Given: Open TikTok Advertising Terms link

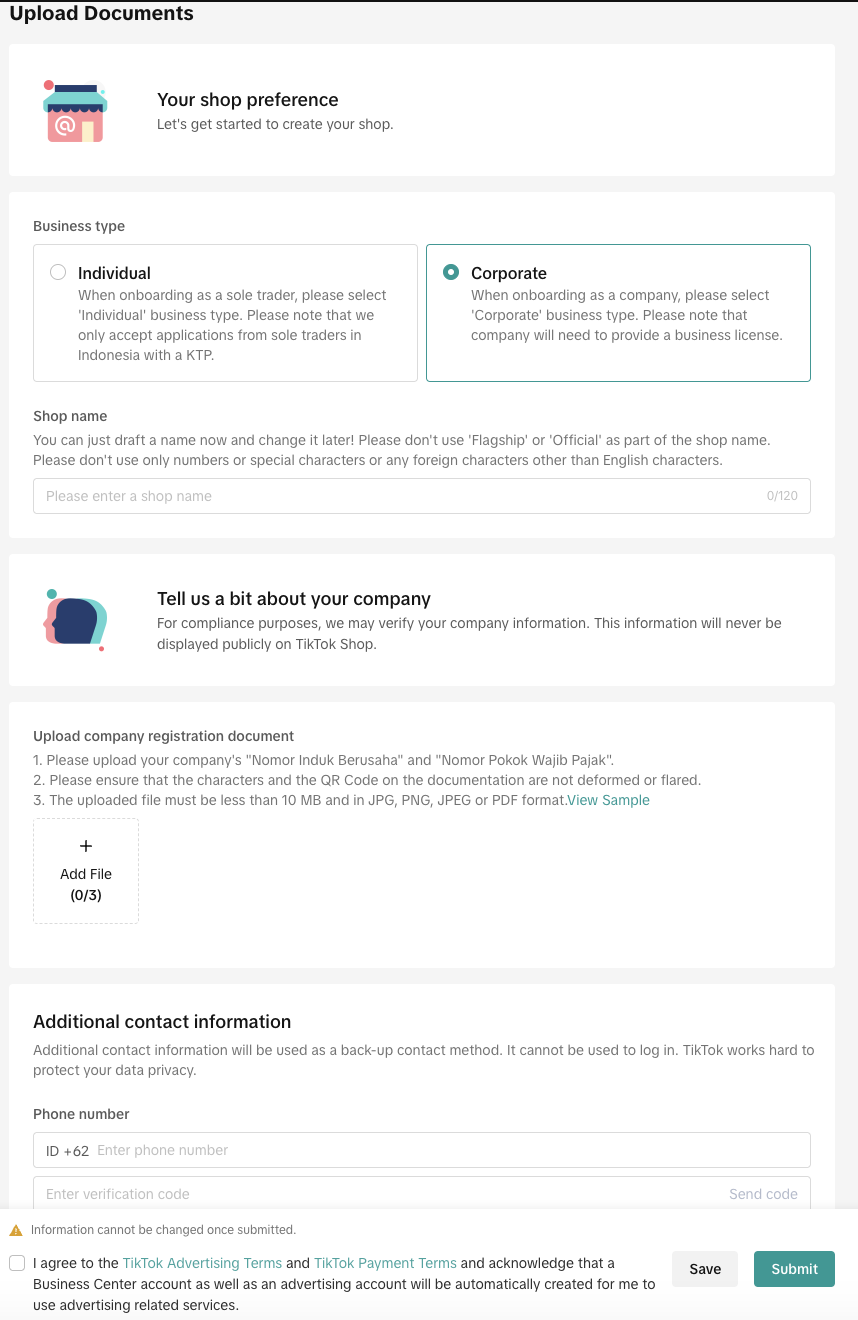Looking at the screenshot, I should [202, 1263].
